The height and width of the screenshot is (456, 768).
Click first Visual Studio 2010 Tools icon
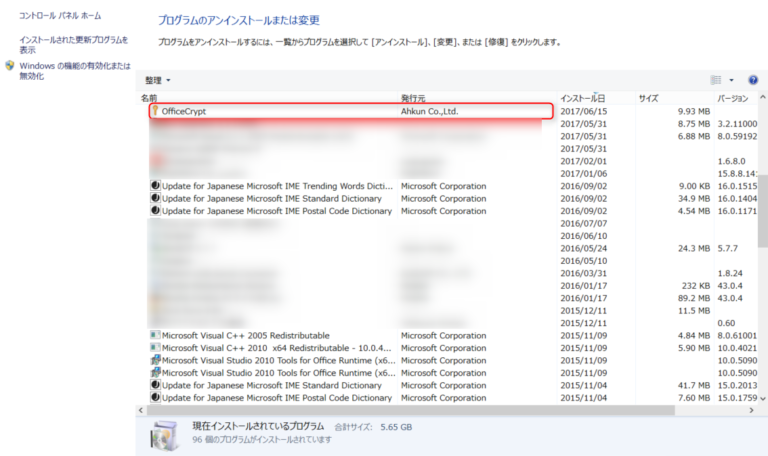(x=155, y=360)
